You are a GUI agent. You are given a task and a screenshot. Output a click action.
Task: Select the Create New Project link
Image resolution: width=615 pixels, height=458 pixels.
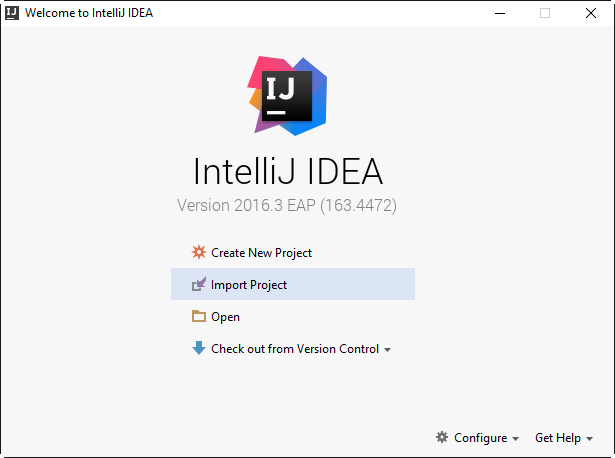click(x=261, y=253)
